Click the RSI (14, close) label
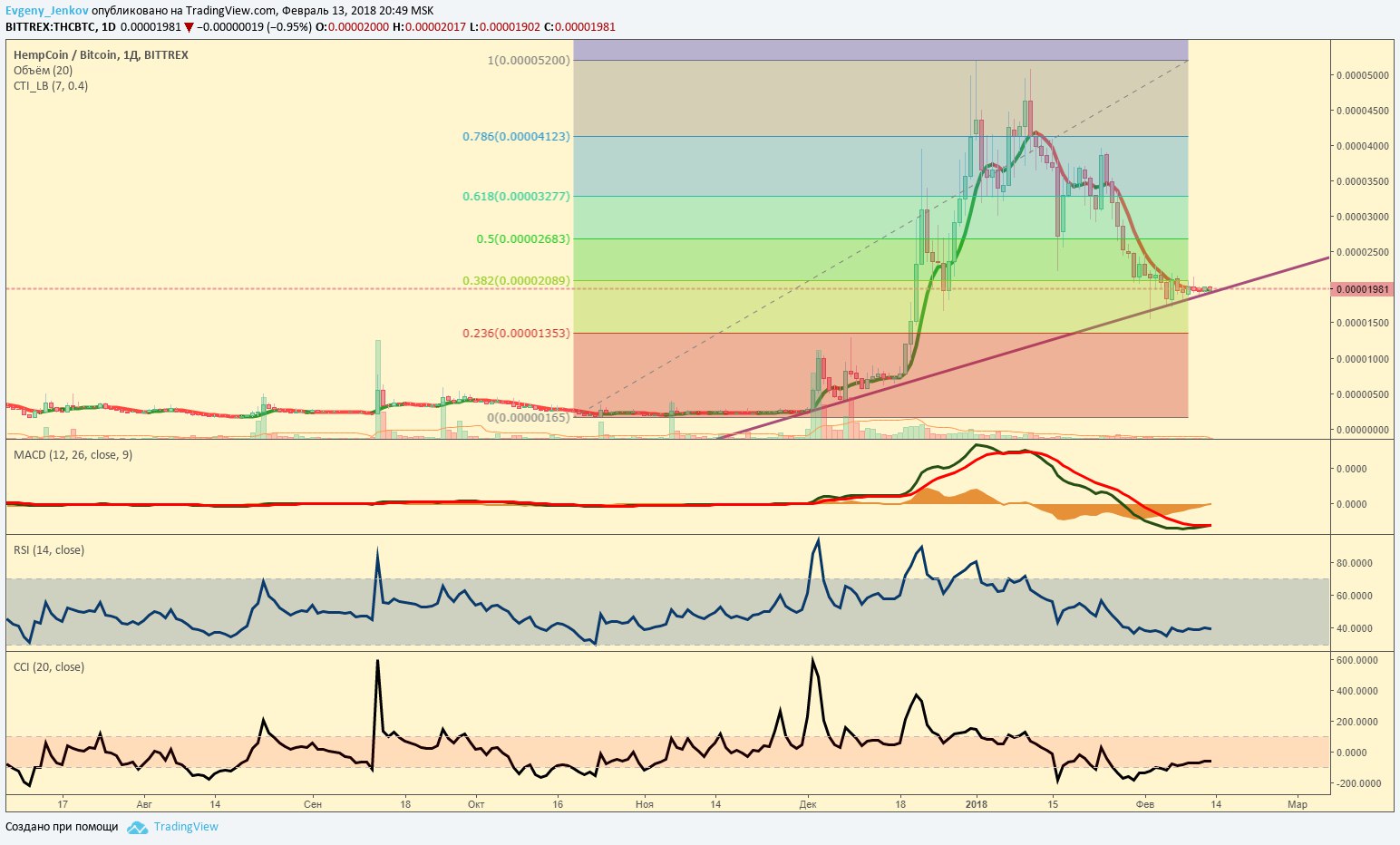Screen dimensions: 1400x845 tap(49, 549)
